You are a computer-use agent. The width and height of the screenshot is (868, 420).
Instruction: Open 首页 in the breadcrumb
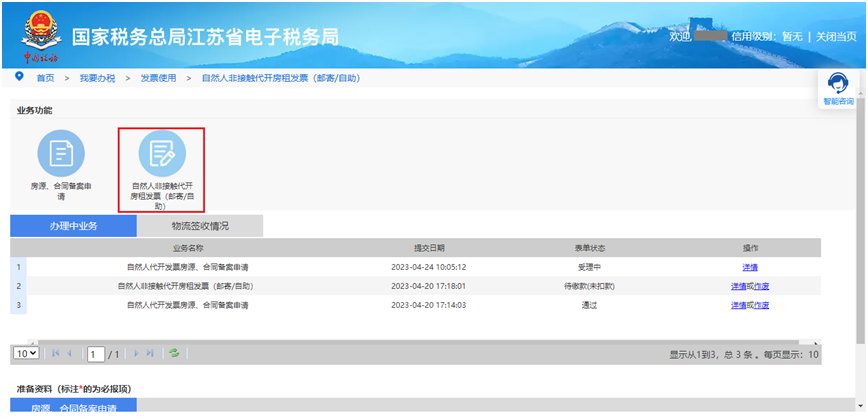tap(45, 78)
